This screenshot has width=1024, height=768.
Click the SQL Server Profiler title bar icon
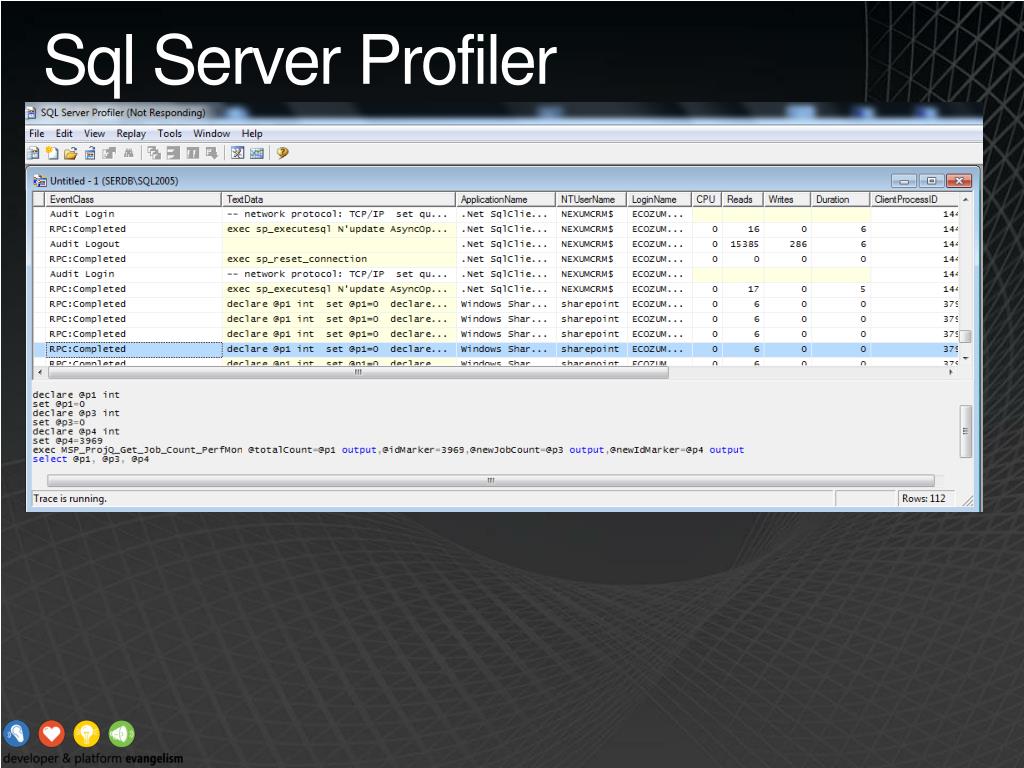(x=31, y=113)
